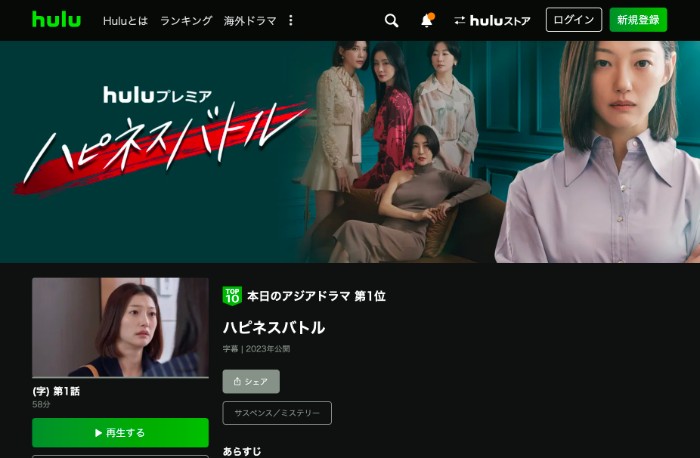Image resolution: width=700 pixels, height=458 pixels.
Task: Click the green 新規登録 button
Action: click(638, 20)
